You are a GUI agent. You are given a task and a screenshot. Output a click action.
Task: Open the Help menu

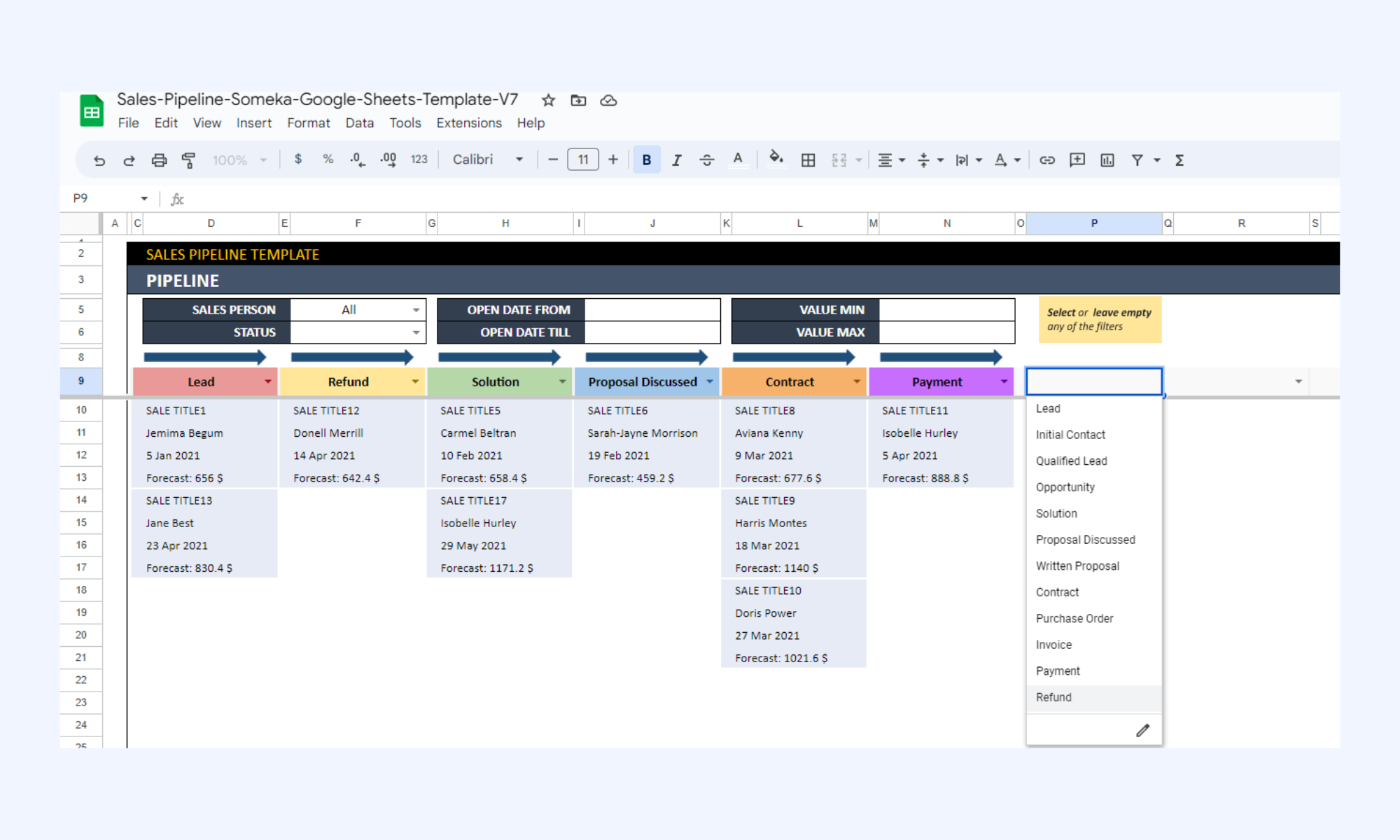click(531, 122)
